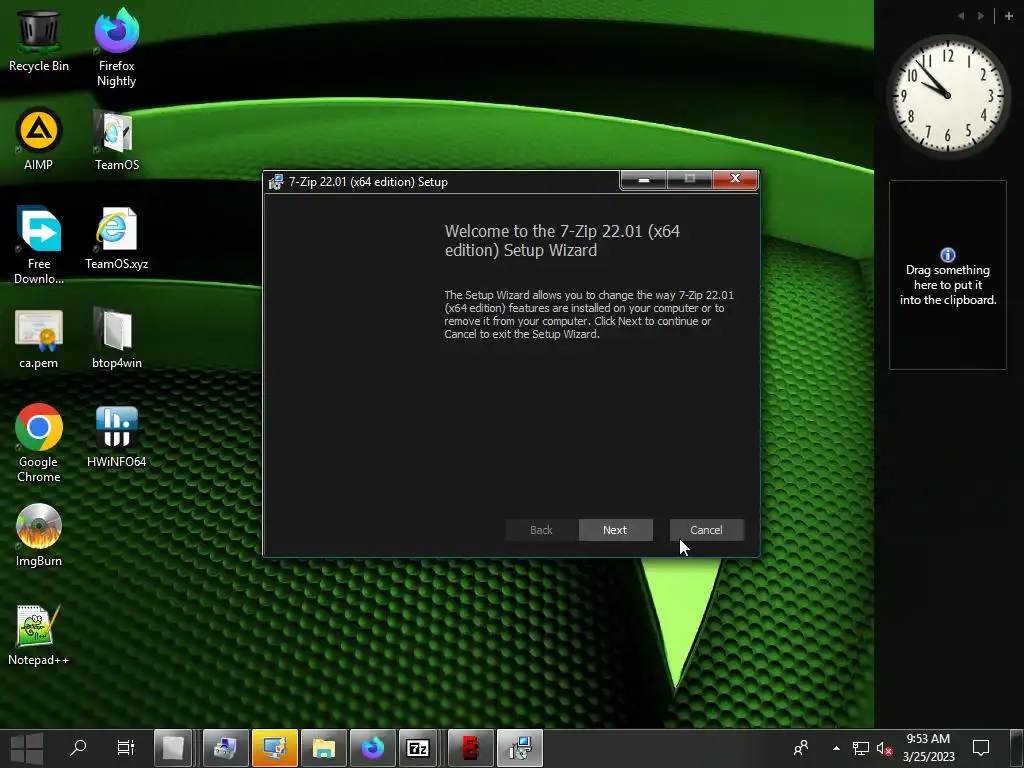
Task: Select the Firefox Nightly desktop icon
Action: point(116,48)
